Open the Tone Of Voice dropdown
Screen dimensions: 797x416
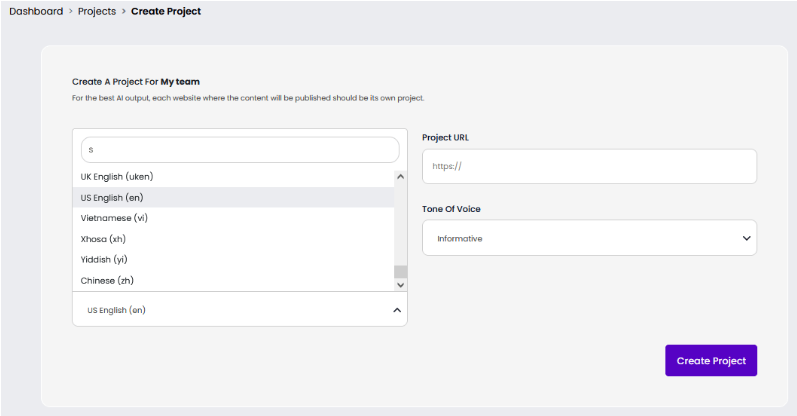(x=589, y=238)
